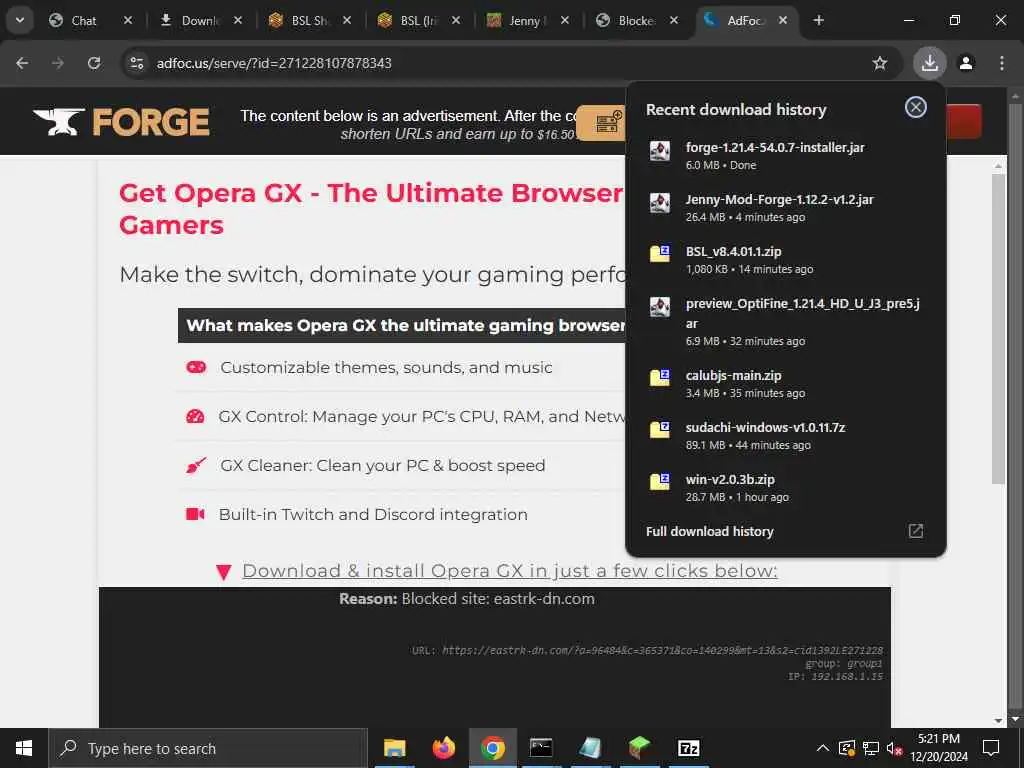Open calubjs-main.zip download
This screenshot has width=1024, height=768.
pyautogui.click(x=786, y=383)
